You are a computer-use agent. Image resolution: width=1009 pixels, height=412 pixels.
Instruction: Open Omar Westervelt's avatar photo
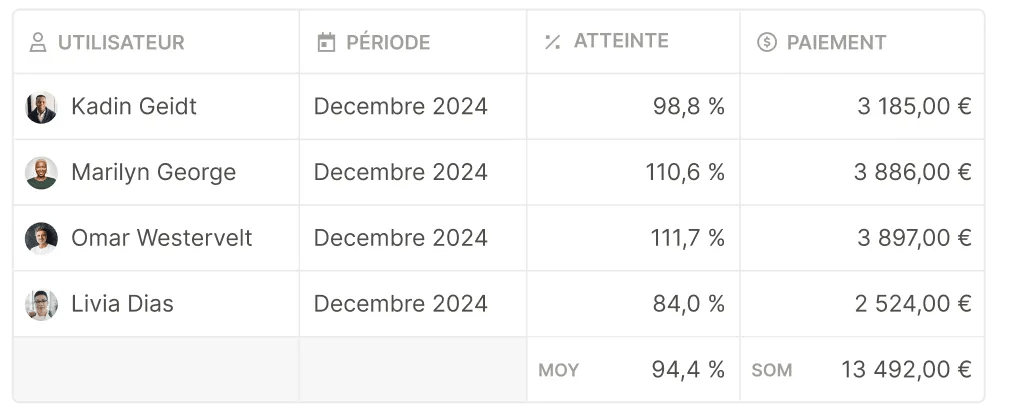(x=41, y=238)
